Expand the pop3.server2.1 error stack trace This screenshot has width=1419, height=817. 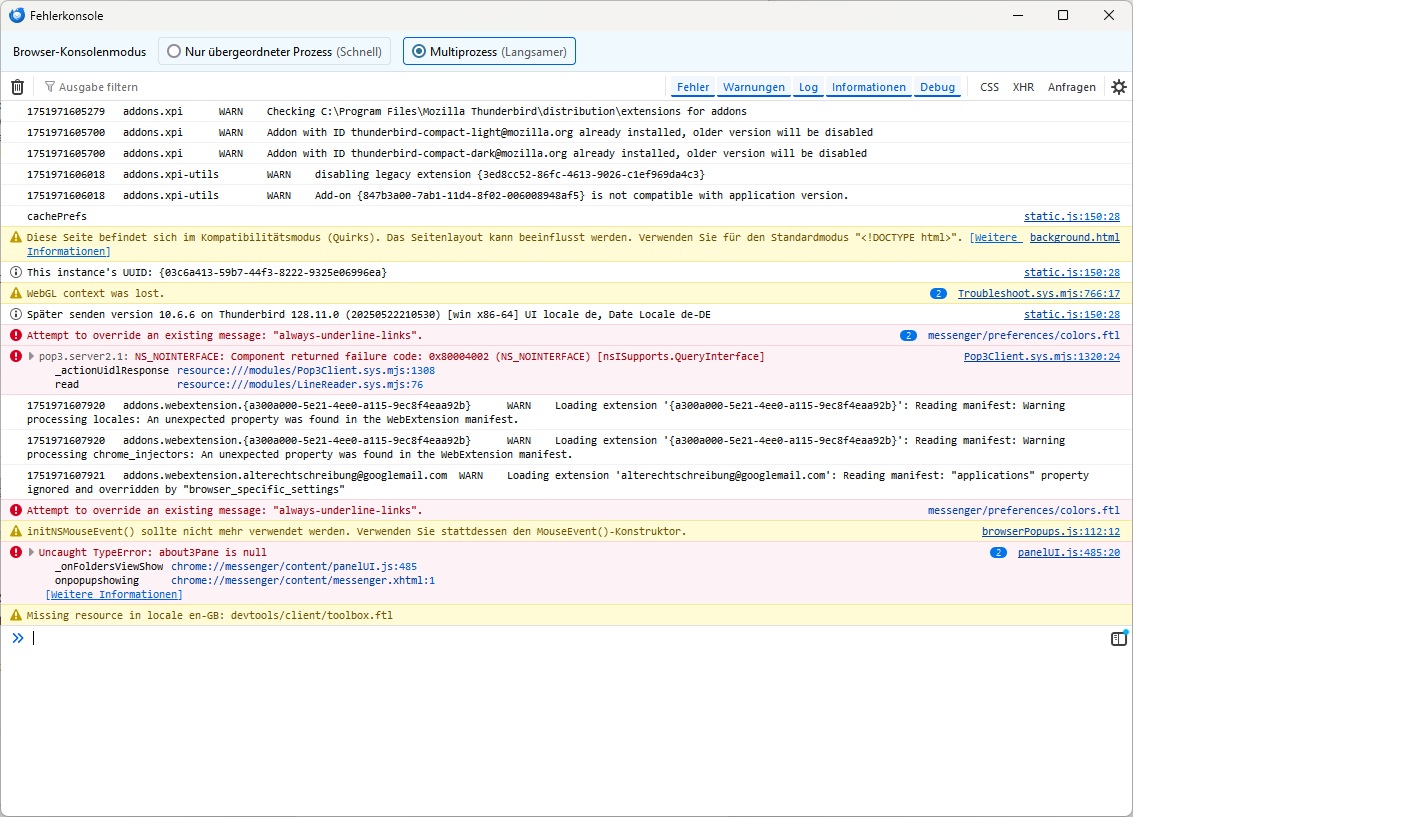pos(31,357)
